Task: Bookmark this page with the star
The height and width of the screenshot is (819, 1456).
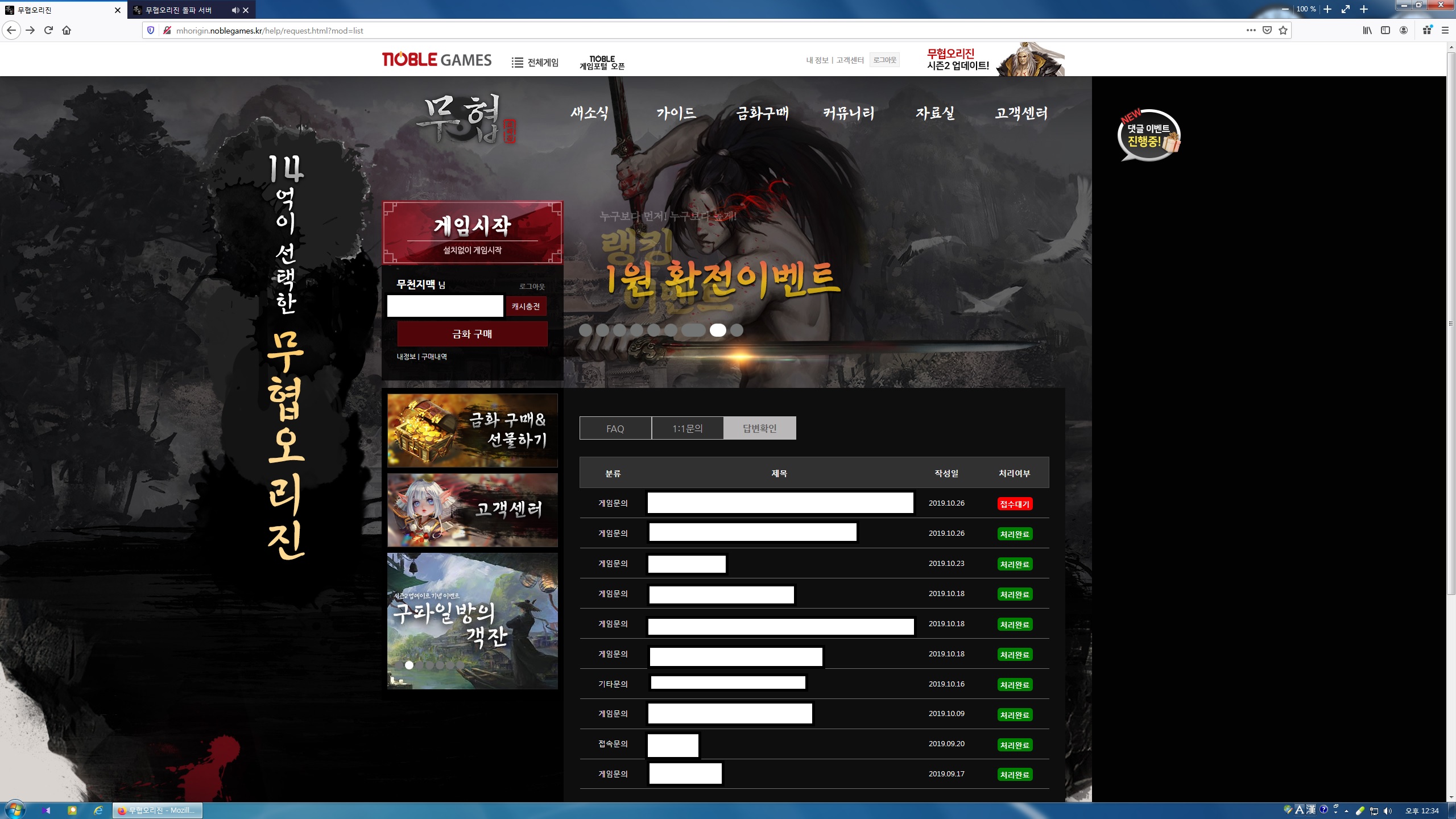Action: click(x=1283, y=30)
